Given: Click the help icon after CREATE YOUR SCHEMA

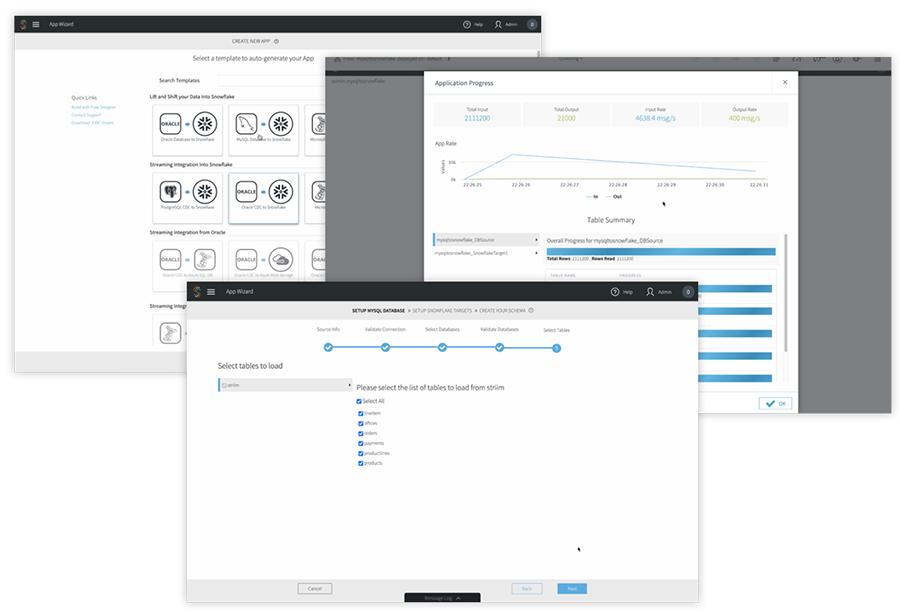Looking at the screenshot, I should 531,311.
